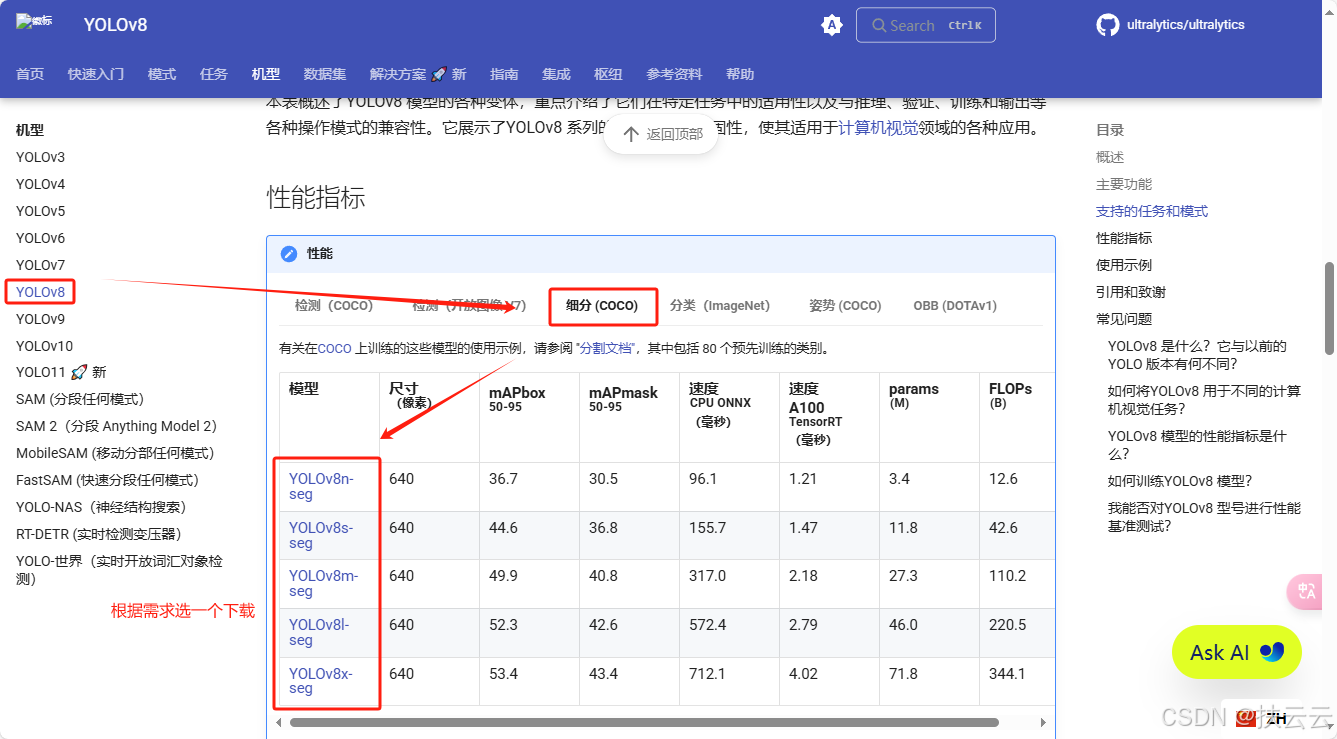This screenshot has width=1337, height=739.
Task: Switch to 分类 (ImageNet) tab
Action: (720, 305)
